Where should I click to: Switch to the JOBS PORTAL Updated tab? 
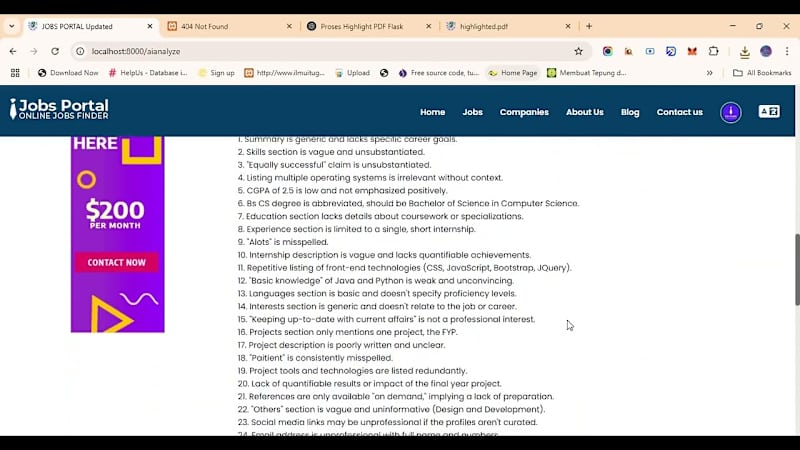90,26
